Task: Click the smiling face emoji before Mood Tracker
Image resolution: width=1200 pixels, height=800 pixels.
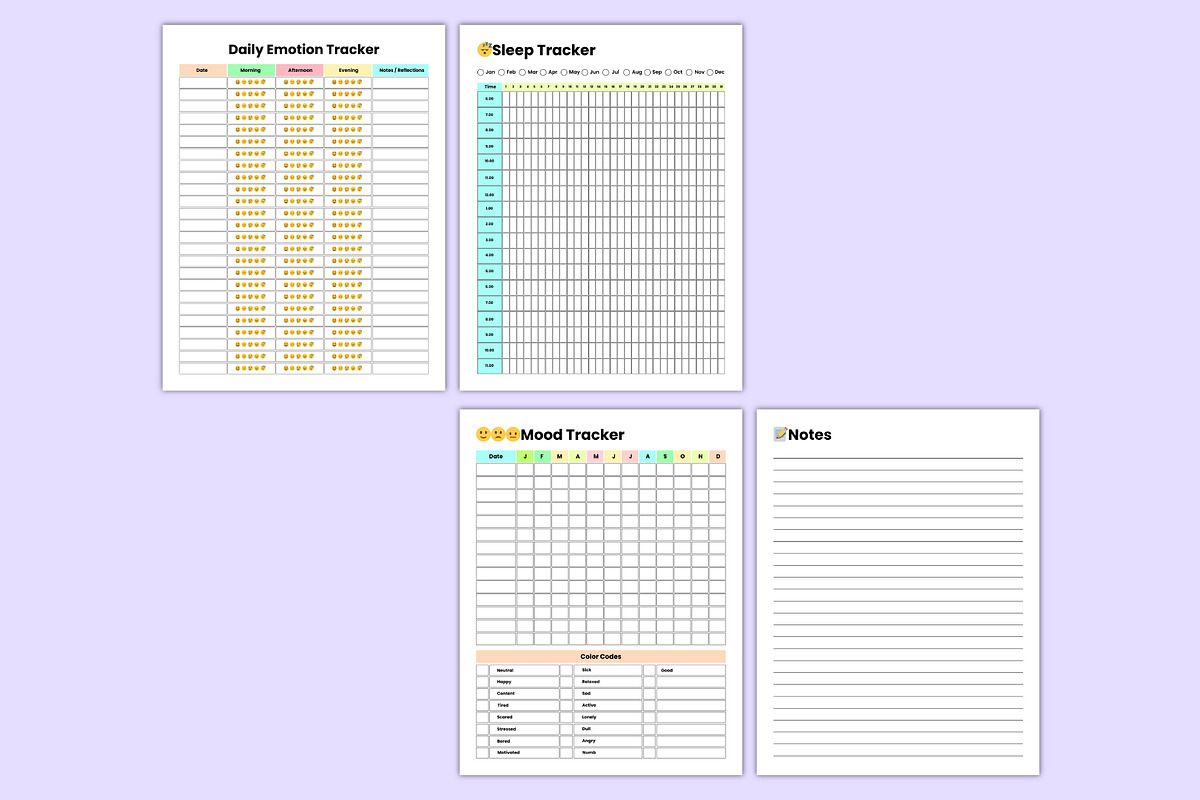Action: (x=483, y=435)
